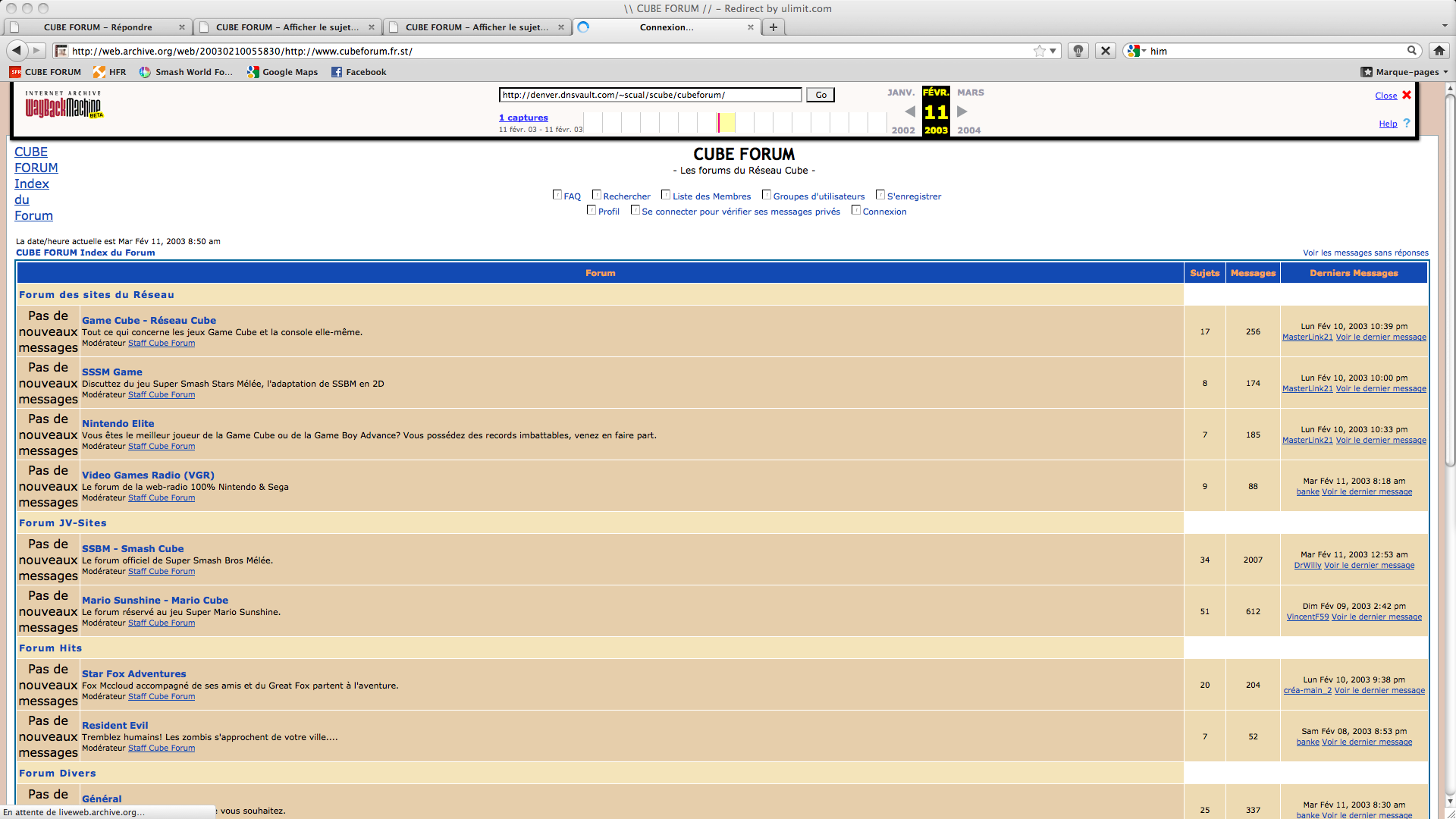The image size is (1456, 819).
Task: Open 'Star Fox Adventures' forum
Action: coord(134,673)
